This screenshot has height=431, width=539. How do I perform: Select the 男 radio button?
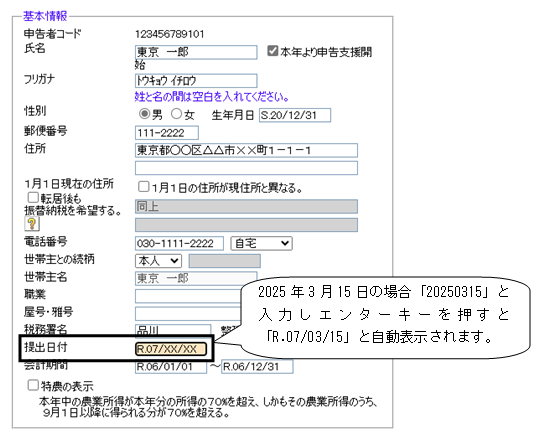(144, 113)
